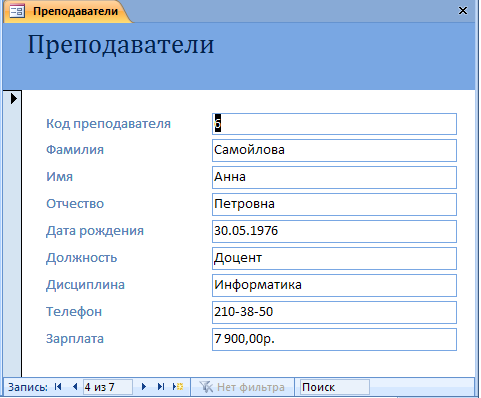This screenshot has width=481, height=398.
Task: Close the Преподаватели form window
Action: point(463,11)
